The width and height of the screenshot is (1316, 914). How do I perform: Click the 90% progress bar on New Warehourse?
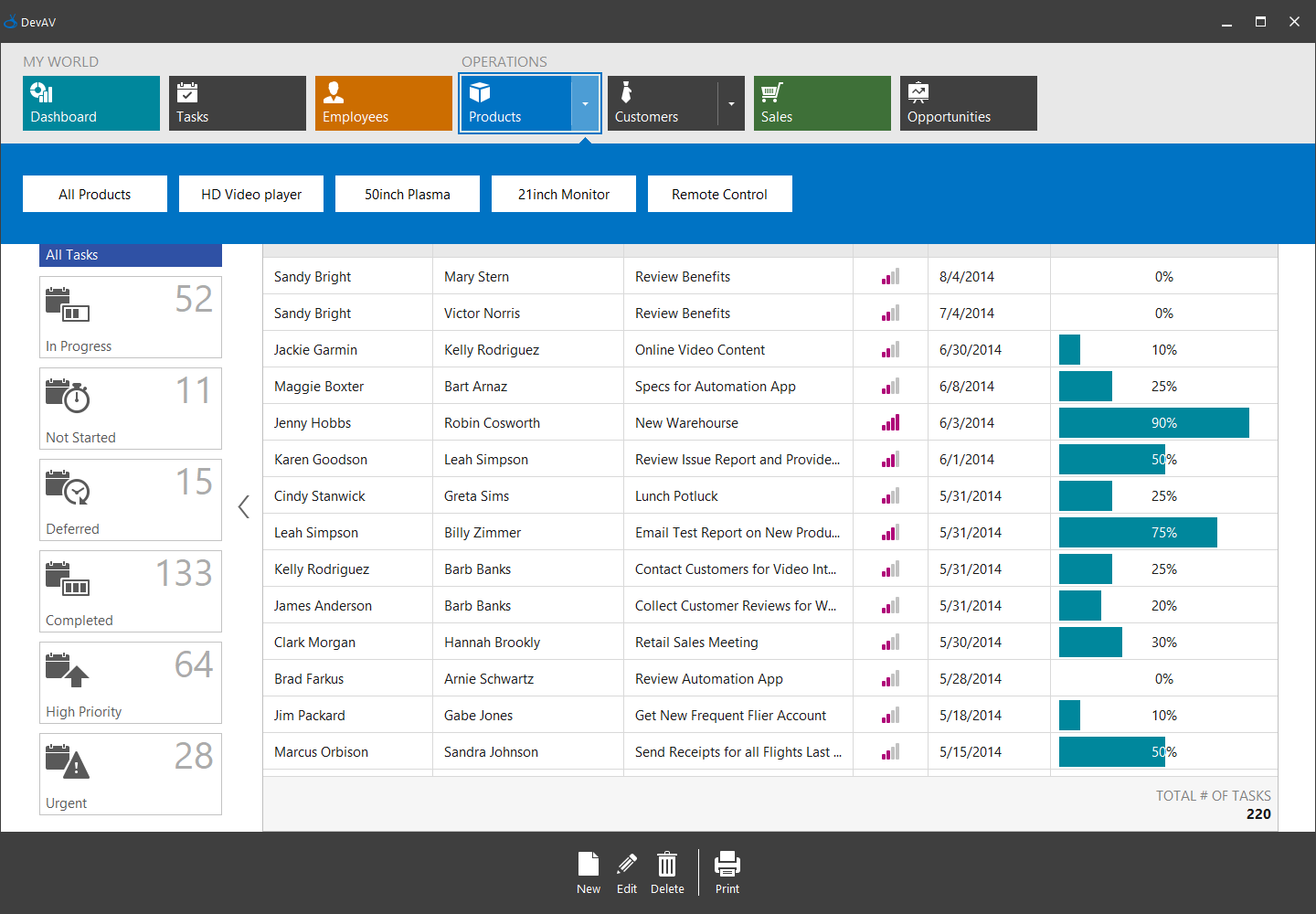point(1153,422)
